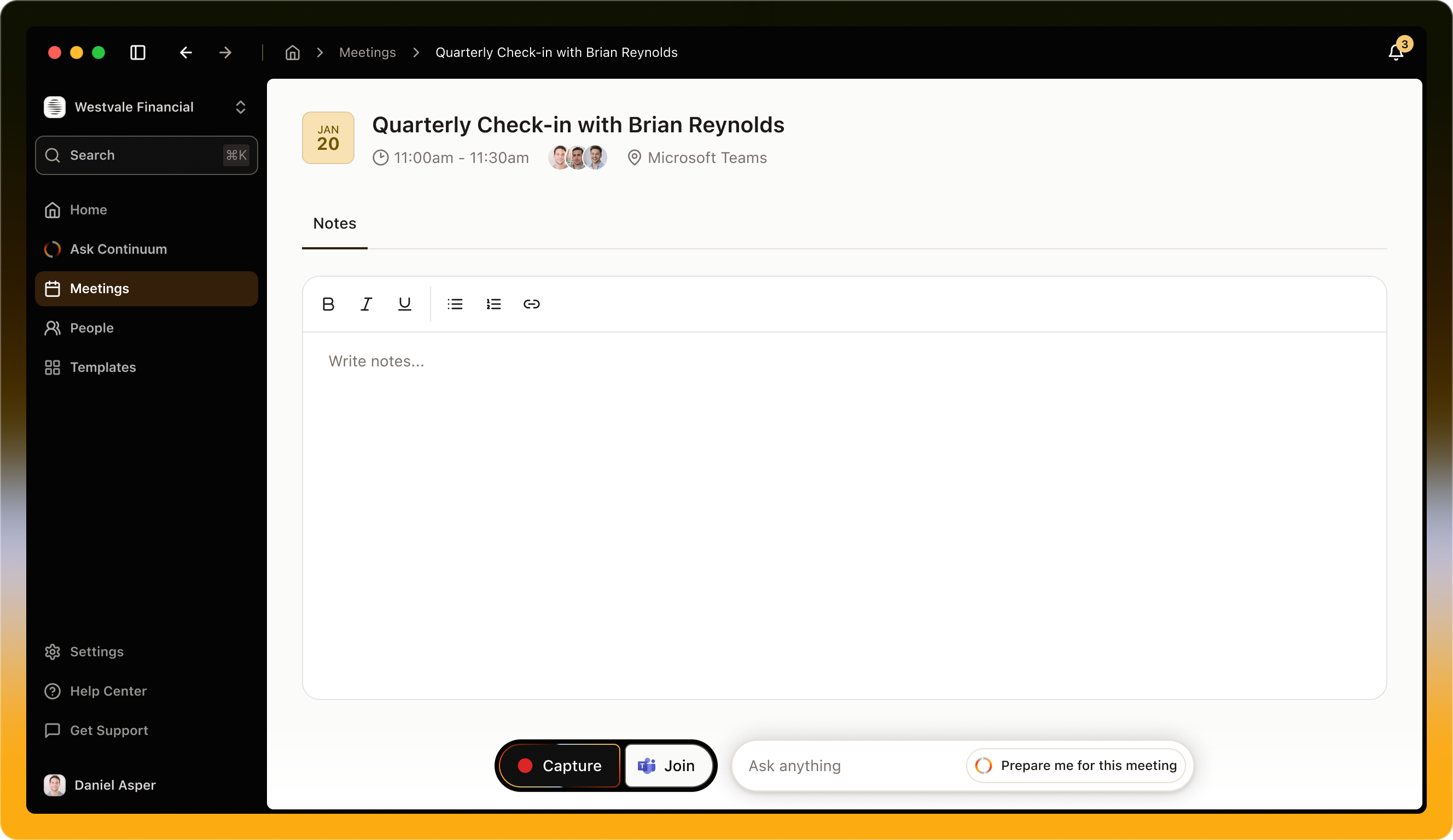Expand the Westvale Financial workspace switcher
This screenshot has width=1453, height=840.
241,107
